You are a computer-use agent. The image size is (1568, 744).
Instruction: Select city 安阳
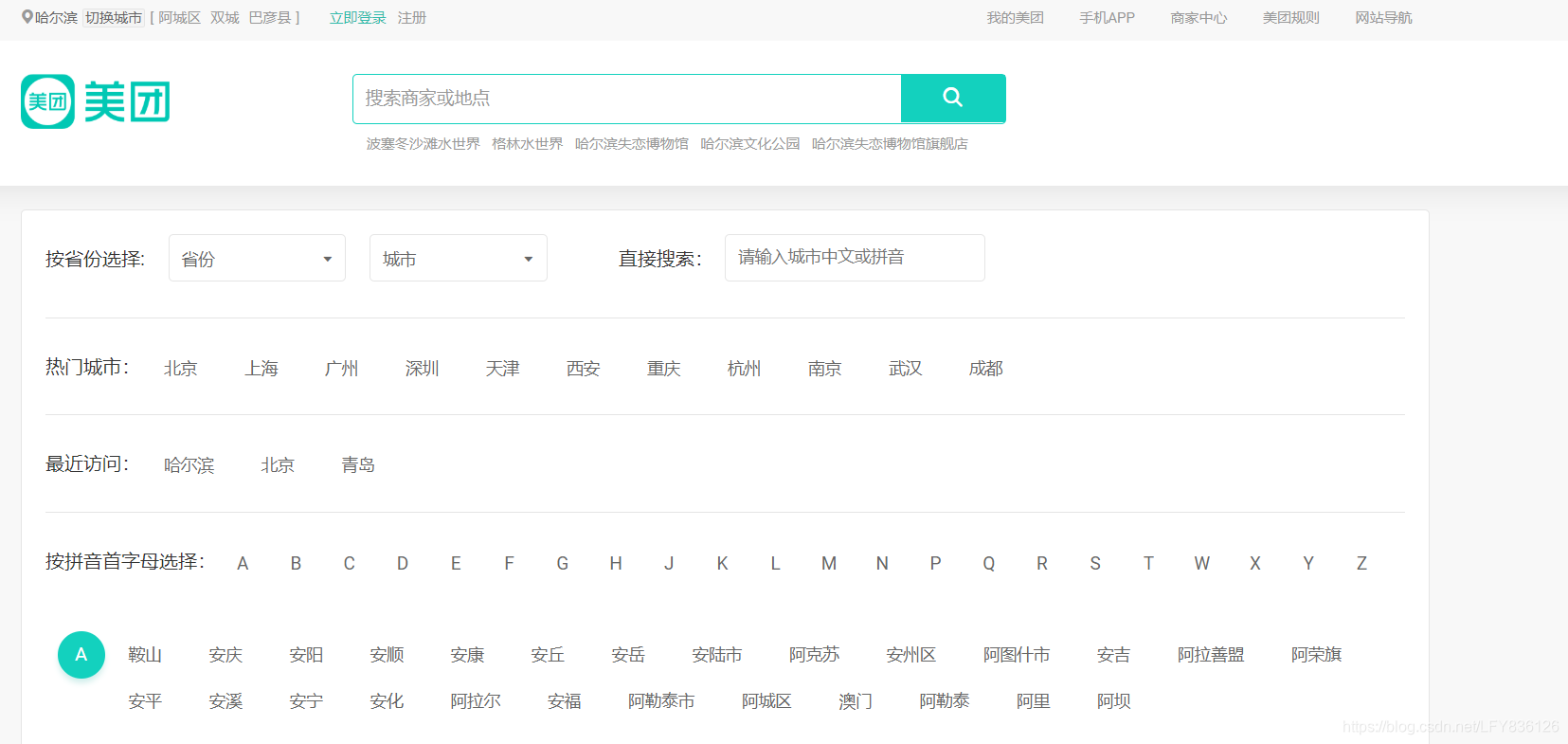[306, 654]
